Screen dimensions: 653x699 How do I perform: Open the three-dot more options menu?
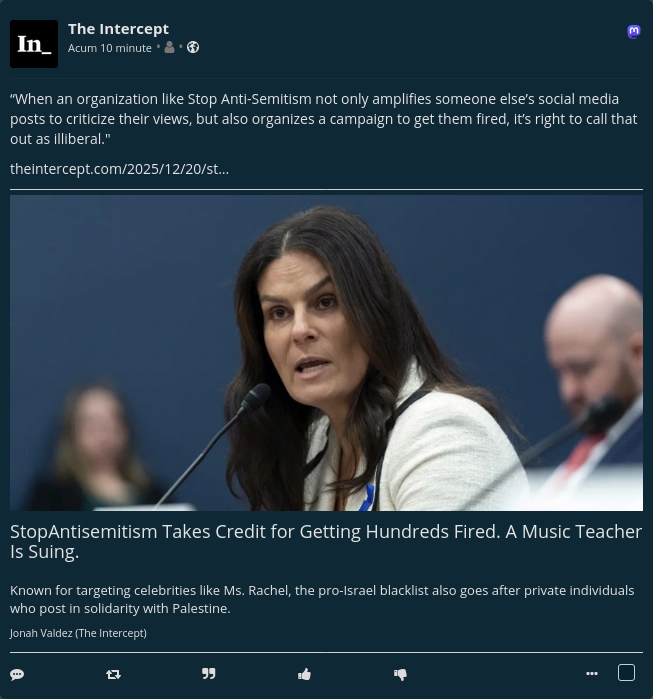pyautogui.click(x=592, y=674)
